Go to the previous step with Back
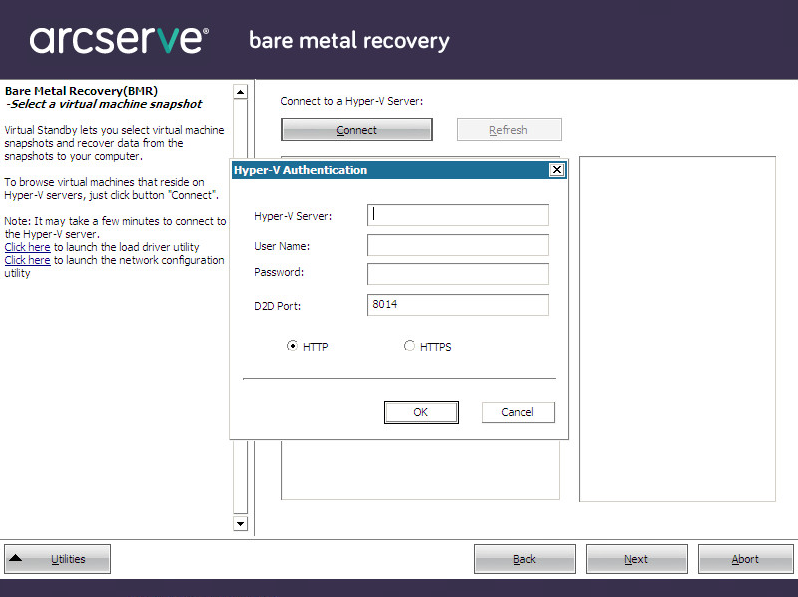 [x=525, y=559]
